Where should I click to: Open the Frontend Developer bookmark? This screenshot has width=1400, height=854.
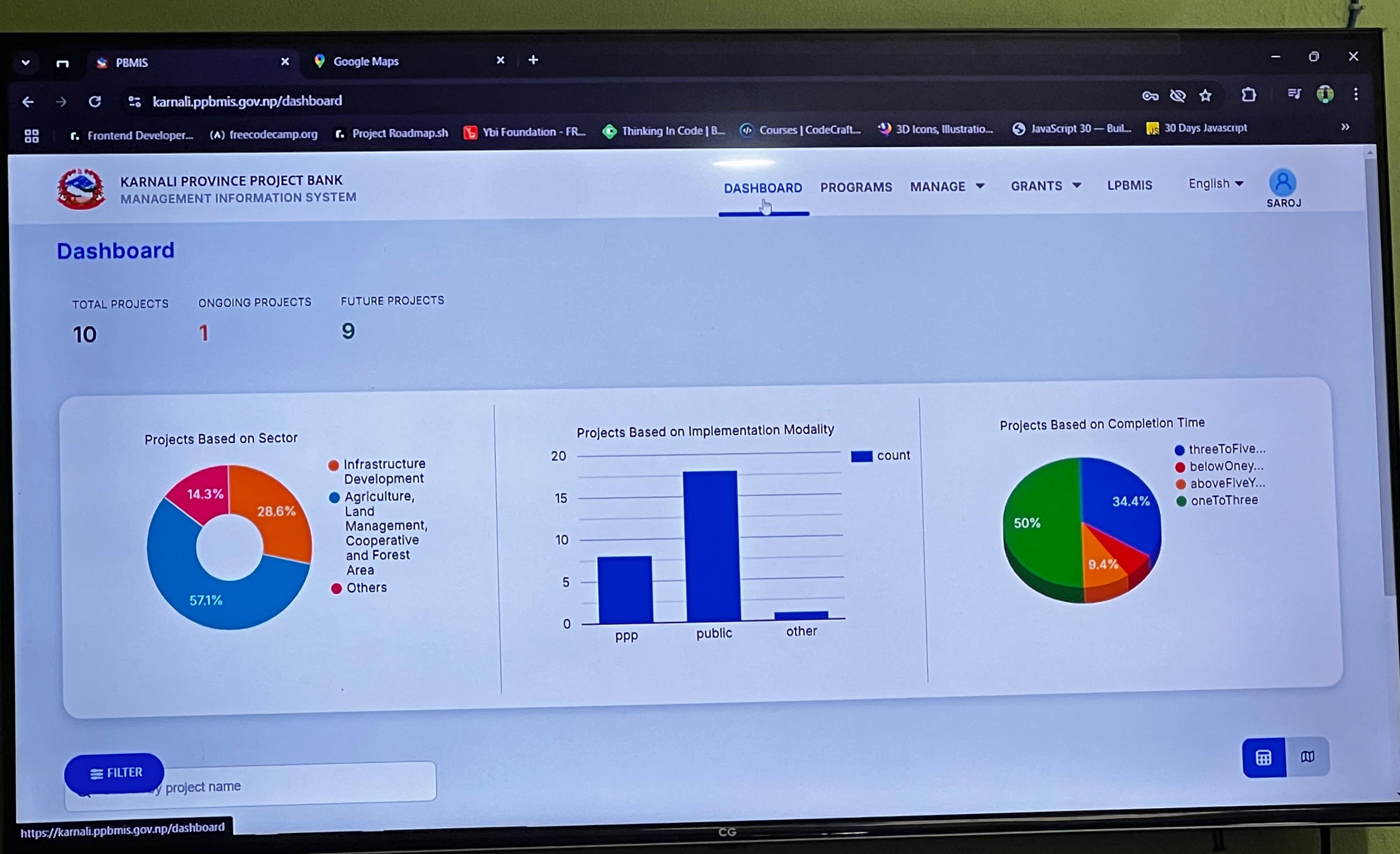[x=131, y=135]
